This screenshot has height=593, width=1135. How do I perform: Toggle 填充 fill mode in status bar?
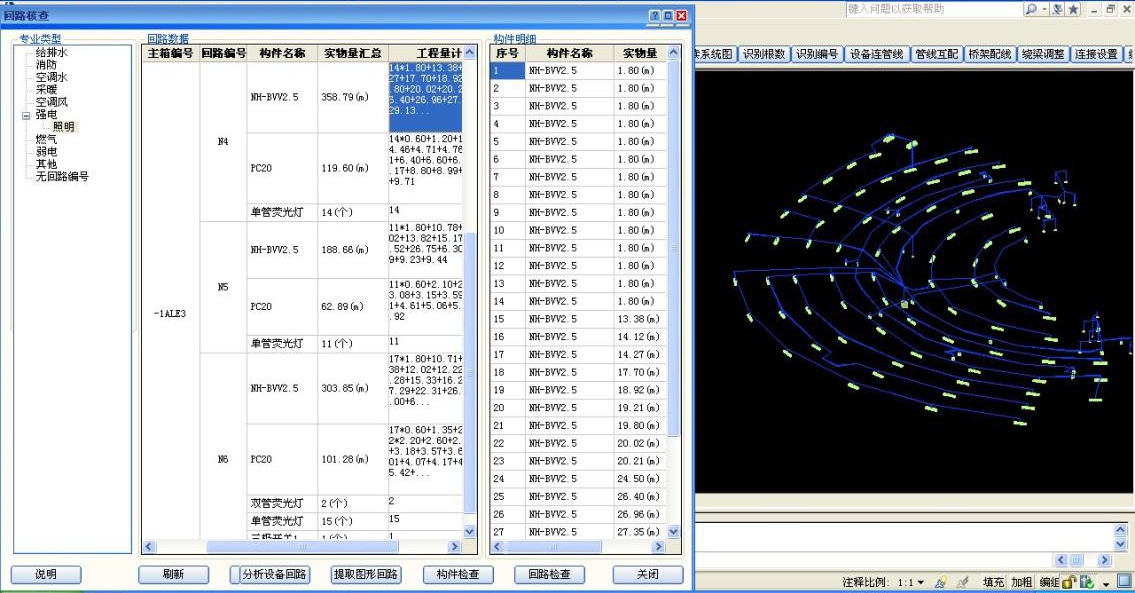point(993,582)
